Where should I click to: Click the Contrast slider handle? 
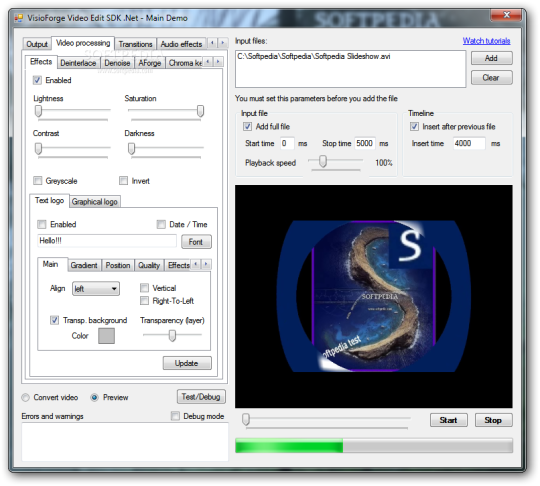tap(39, 149)
